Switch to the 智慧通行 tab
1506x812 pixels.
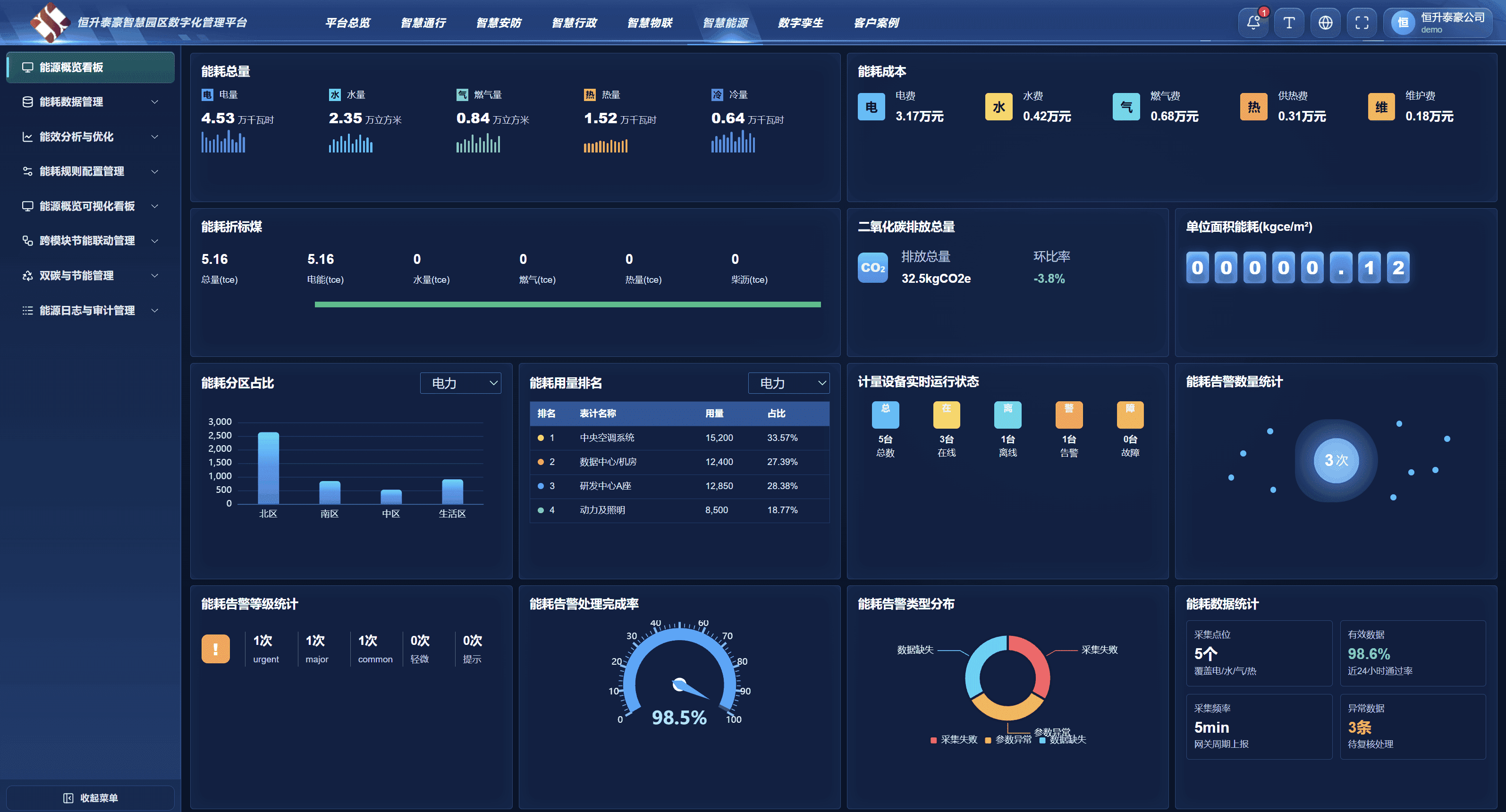coord(423,23)
